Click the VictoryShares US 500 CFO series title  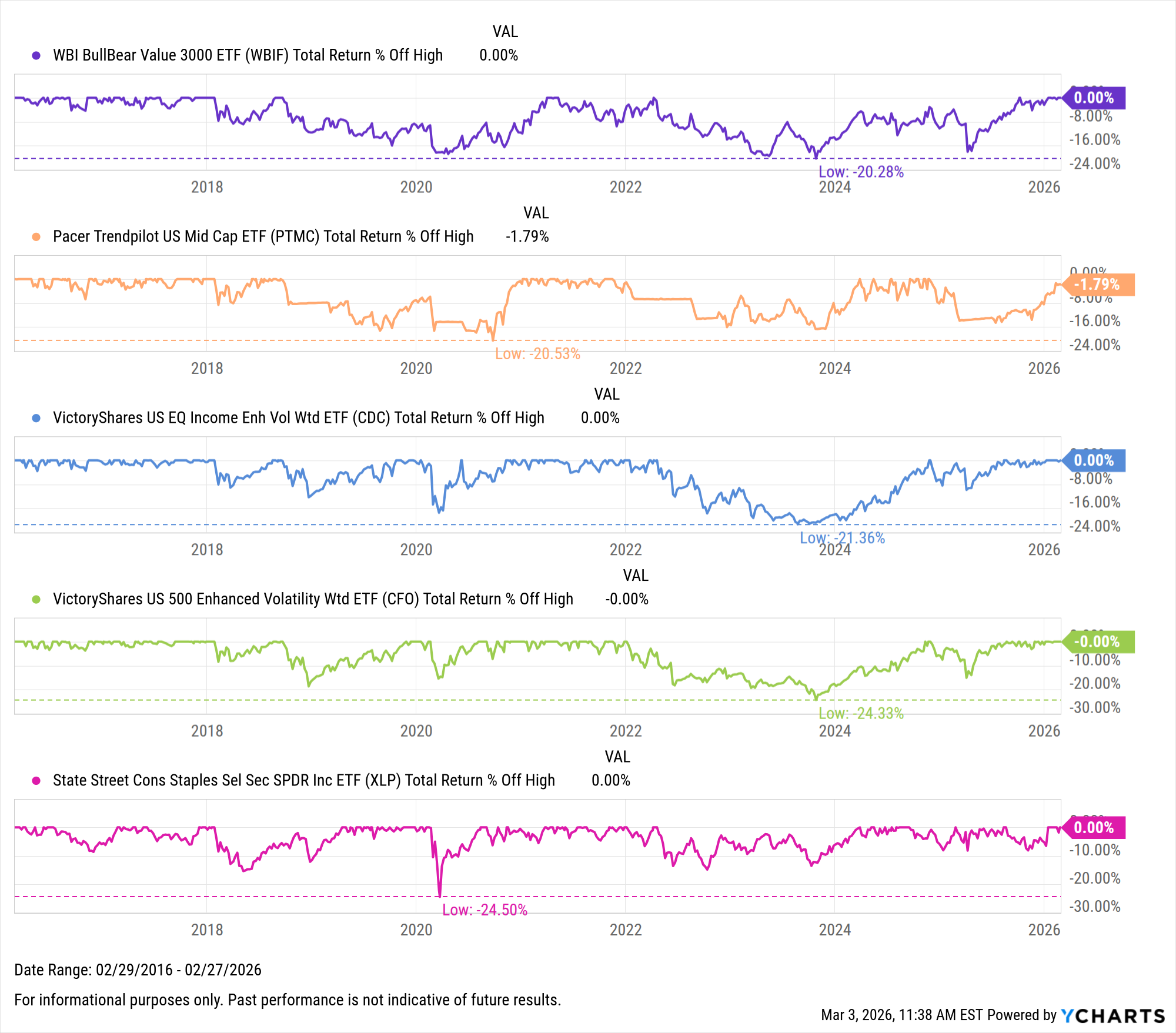pos(313,599)
